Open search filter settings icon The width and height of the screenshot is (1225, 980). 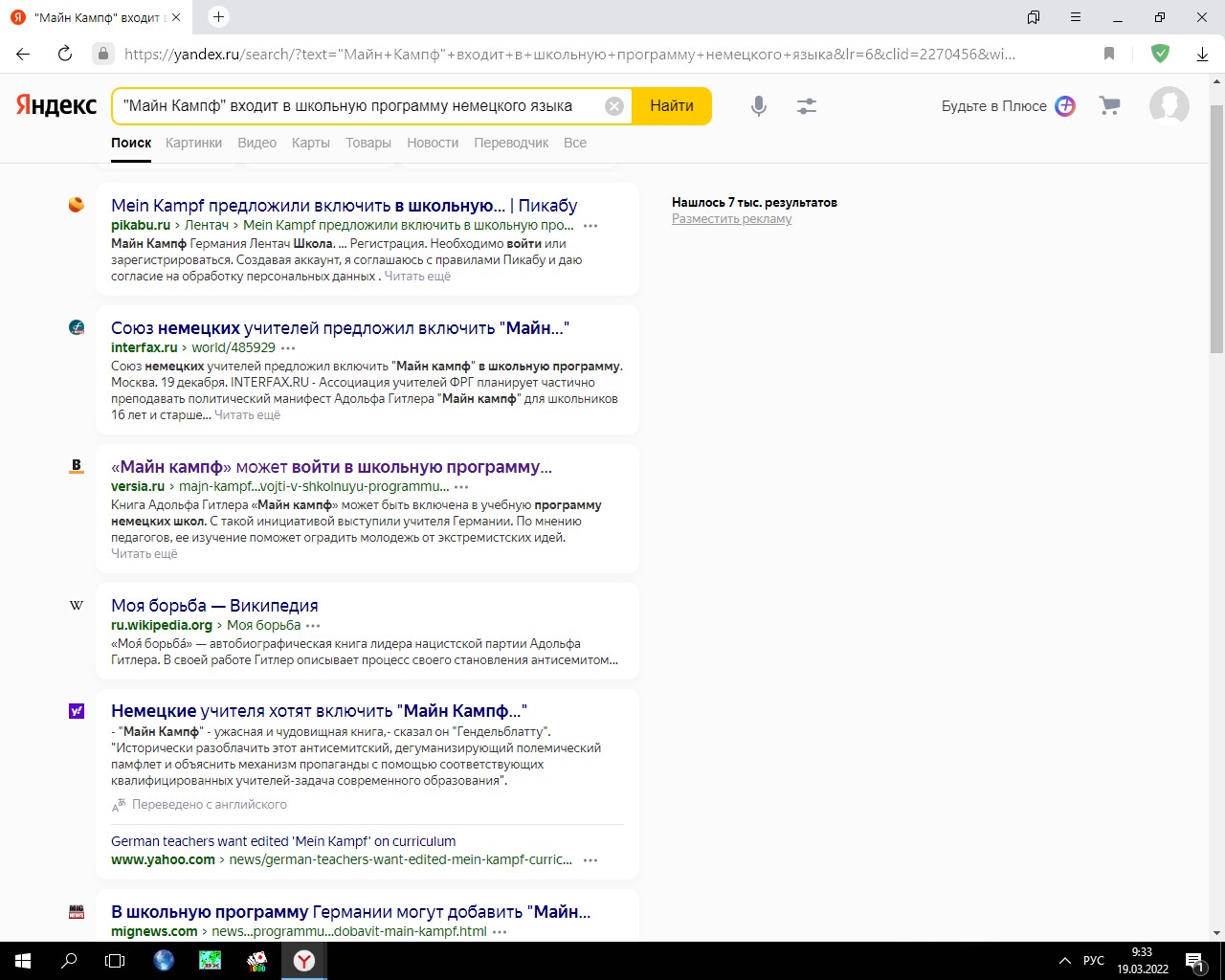807,106
